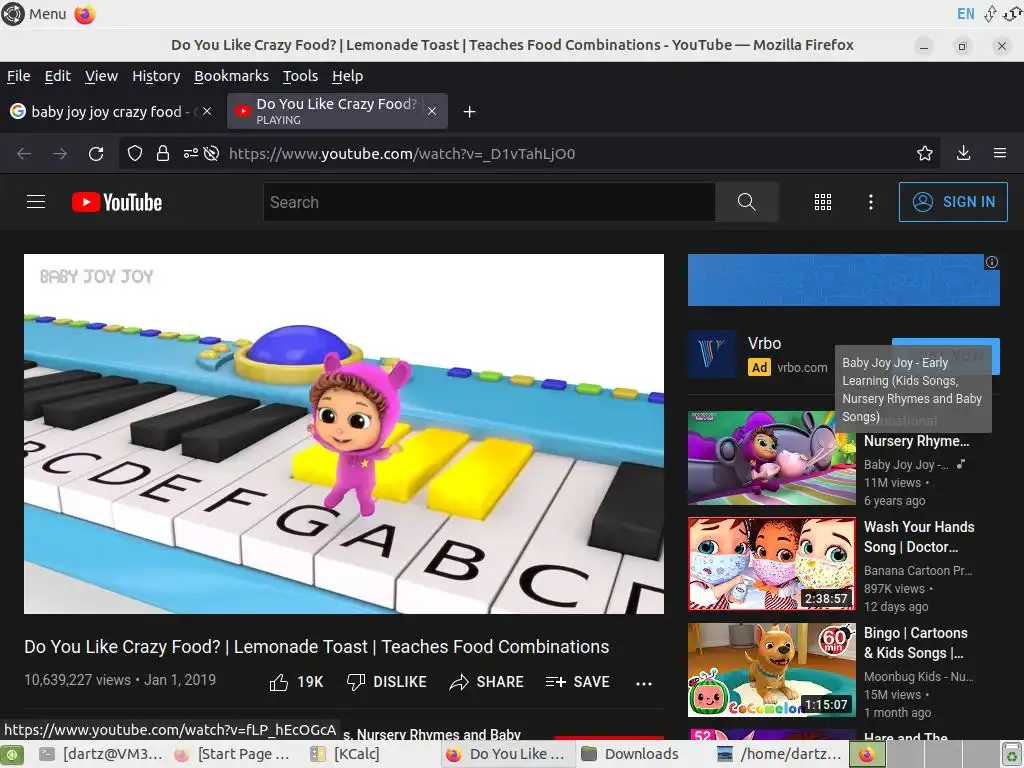Open the Edit menu
This screenshot has height=768, width=1024.
57,76
